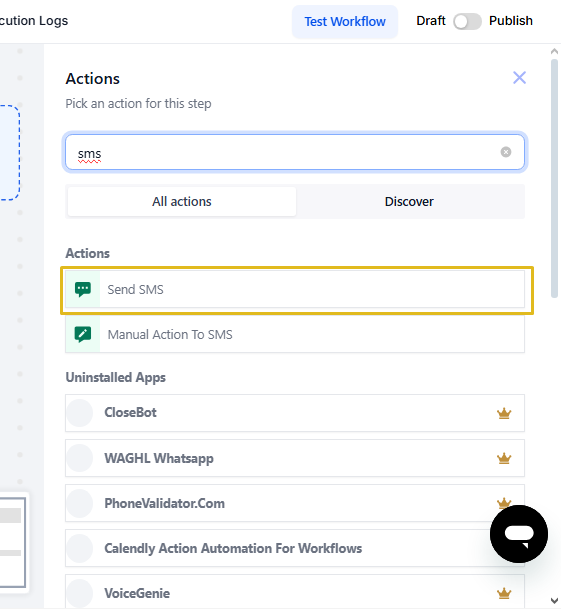Viewport: 561px width, 609px height.
Task: Click the crown icon beside VoiceGenie
Action: pyautogui.click(x=504, y=593)
